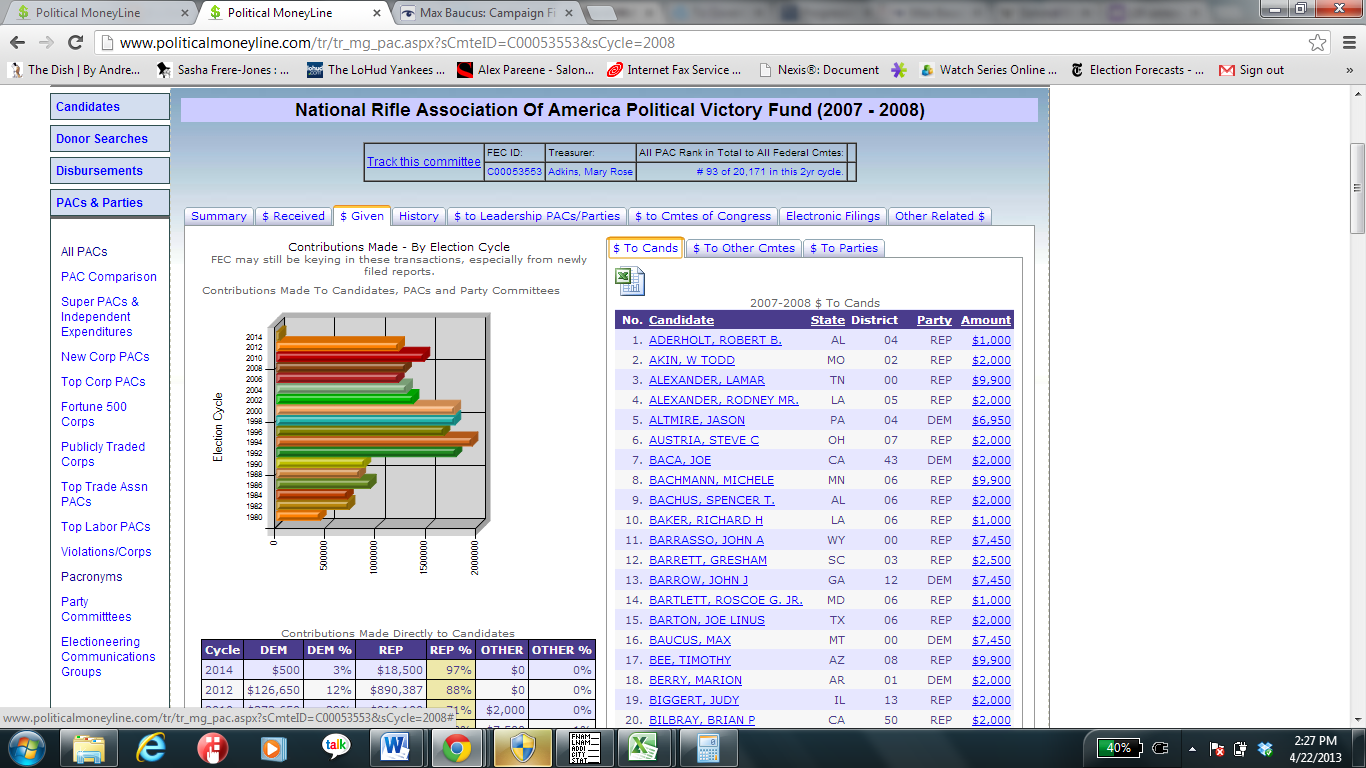Click the $6,950 amount for Altmire

tap(991, 420)
